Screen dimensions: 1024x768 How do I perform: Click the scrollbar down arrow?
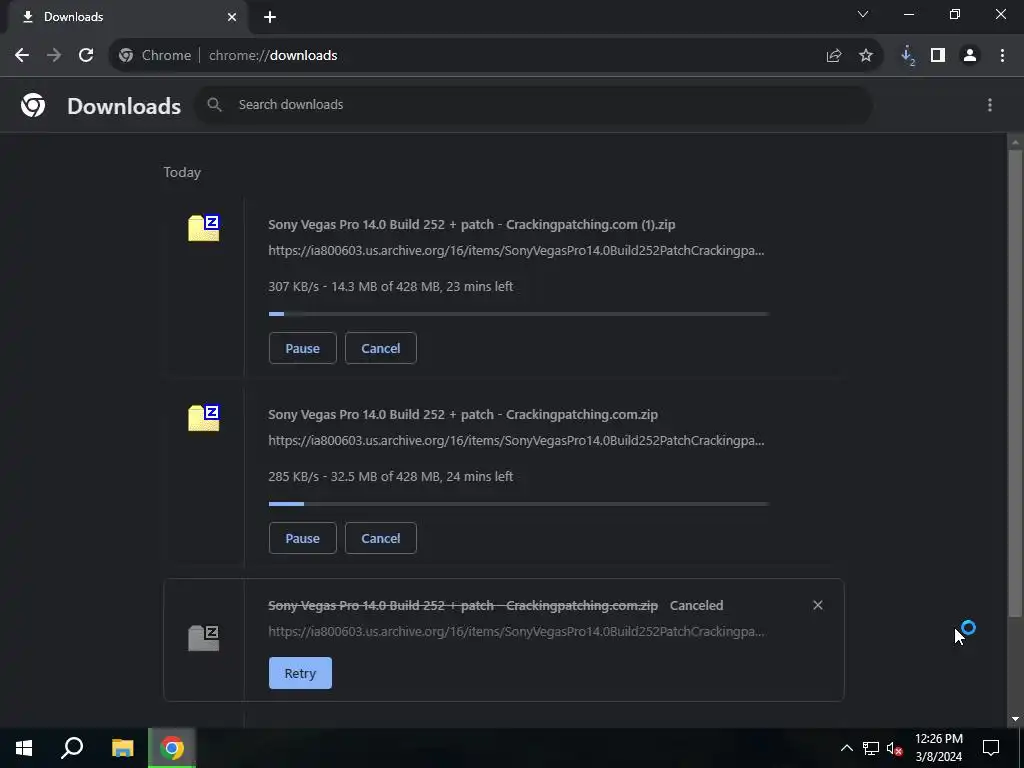point(1015,719)
